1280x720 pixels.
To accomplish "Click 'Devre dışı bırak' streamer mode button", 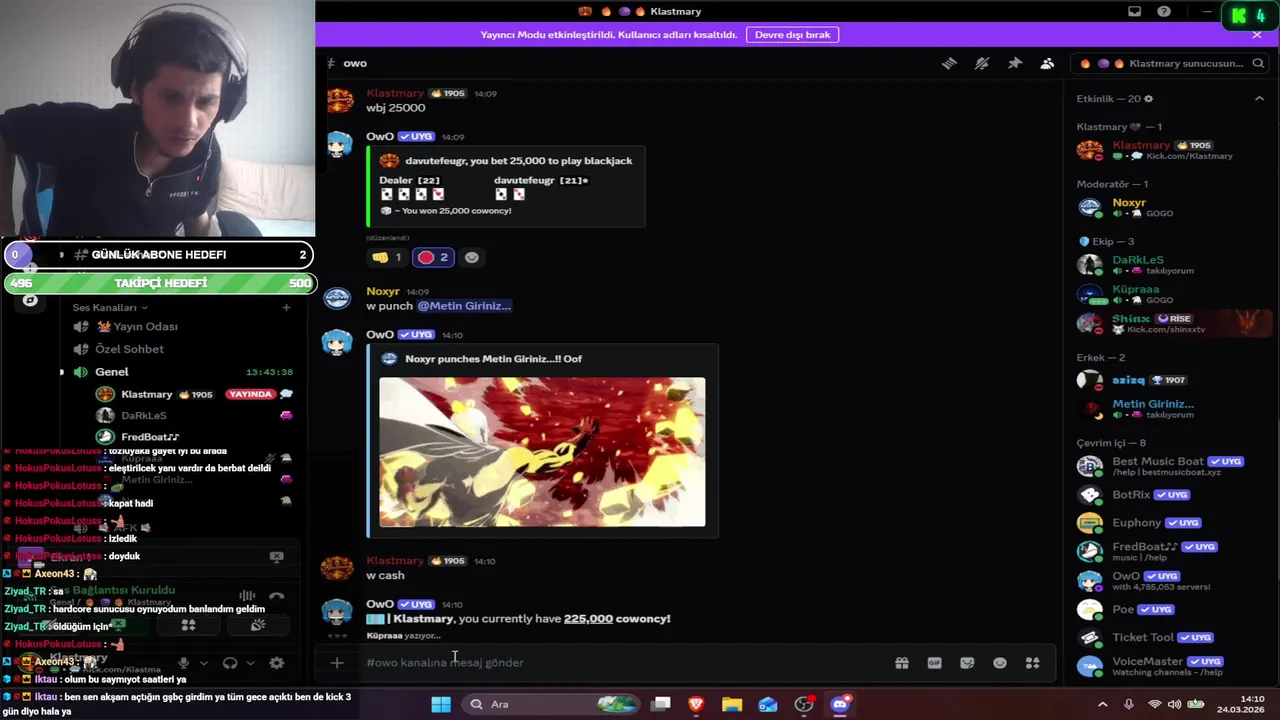I will 792,34.
